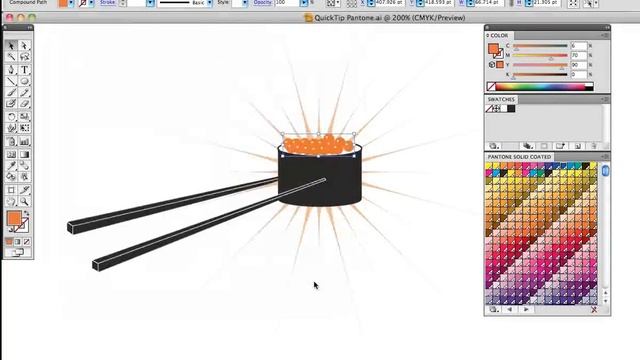Set the Color fill mode button
This screenshot has height=360, width=640.
pyautogui.click(x=9, y=242)
